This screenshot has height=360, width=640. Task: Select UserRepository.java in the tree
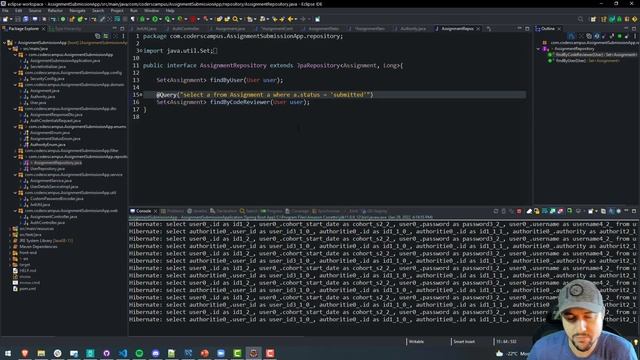47,169
